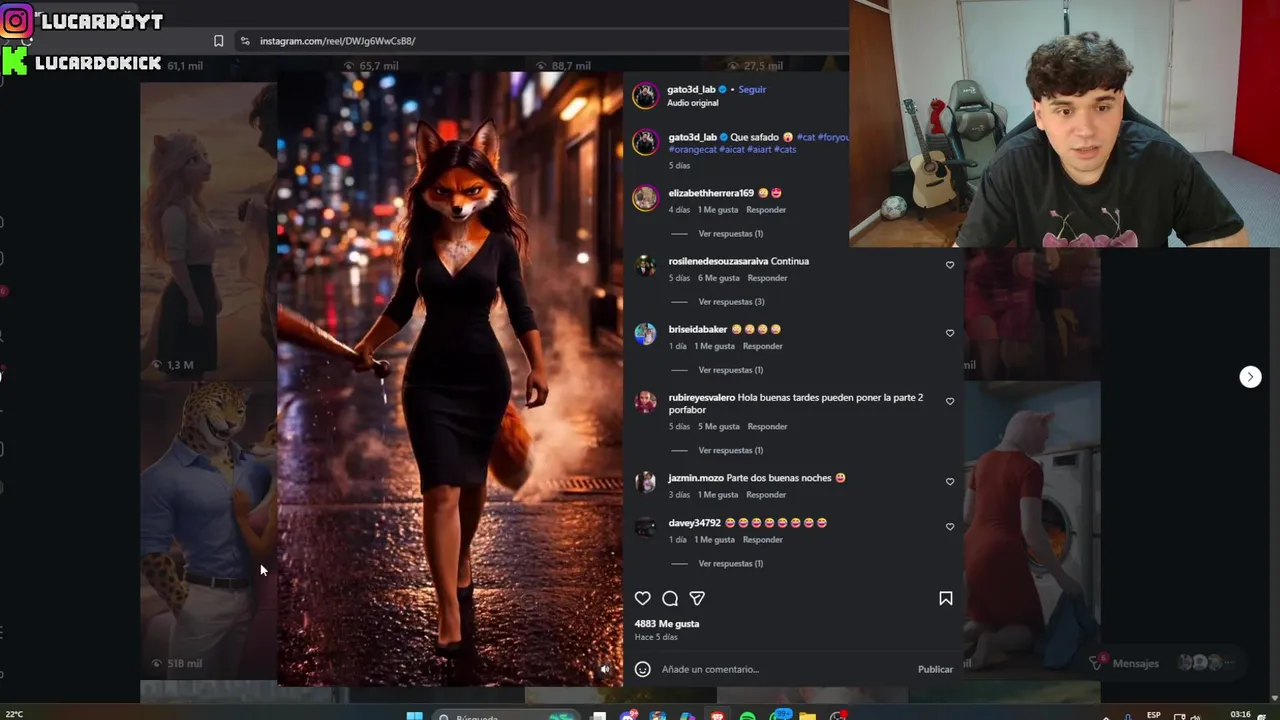Reply to rubireyesvalero via Responder

tap(767, 426)
